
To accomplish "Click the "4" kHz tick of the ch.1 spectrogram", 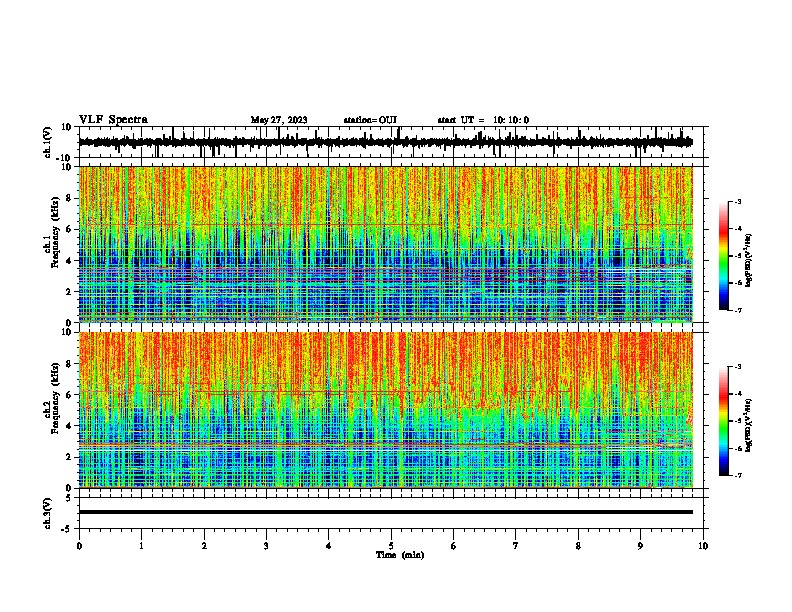I will click(69, 261).
